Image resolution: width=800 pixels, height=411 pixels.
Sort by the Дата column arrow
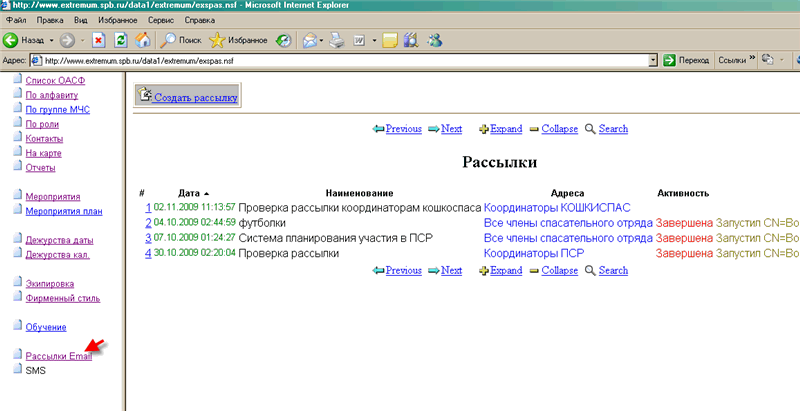[206, 194]
